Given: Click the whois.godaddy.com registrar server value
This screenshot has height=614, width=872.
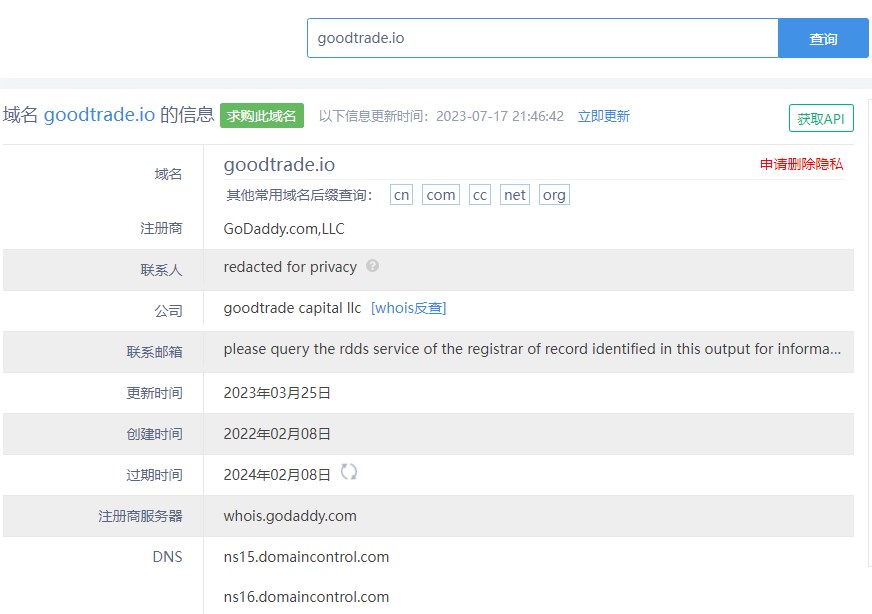Looking at the screenshot, I should point(290,516).
